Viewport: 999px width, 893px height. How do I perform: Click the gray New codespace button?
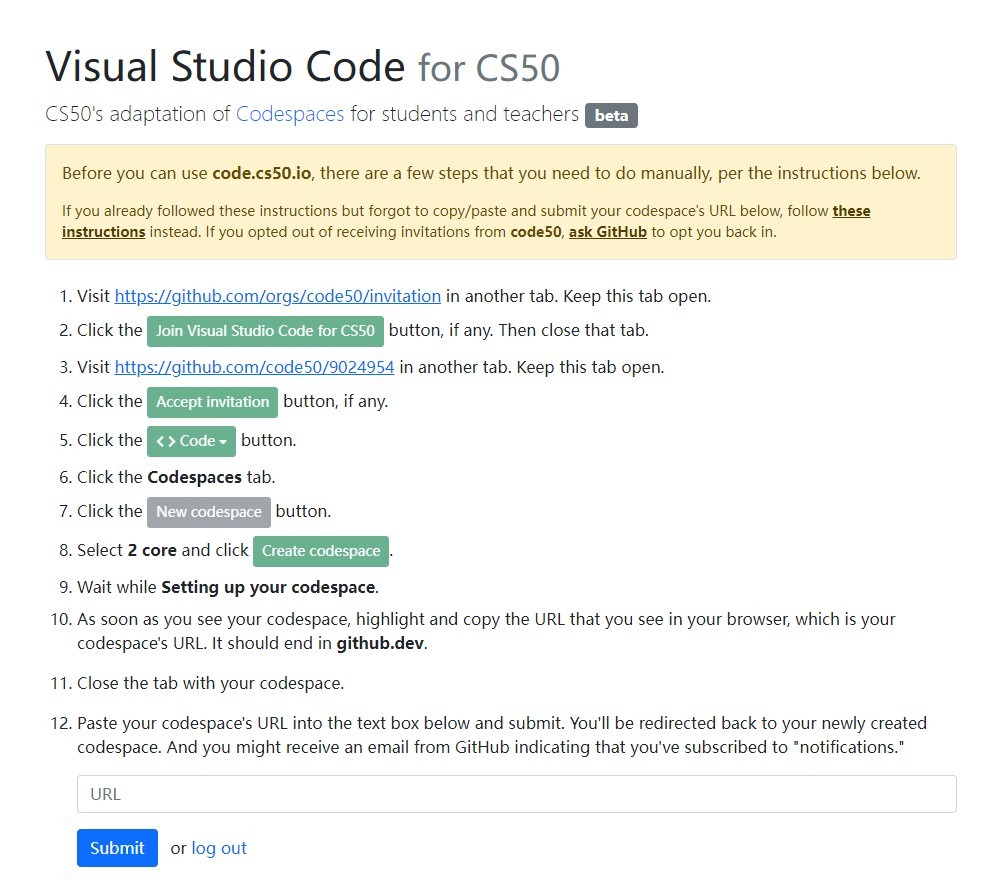(x=208, y=512)
